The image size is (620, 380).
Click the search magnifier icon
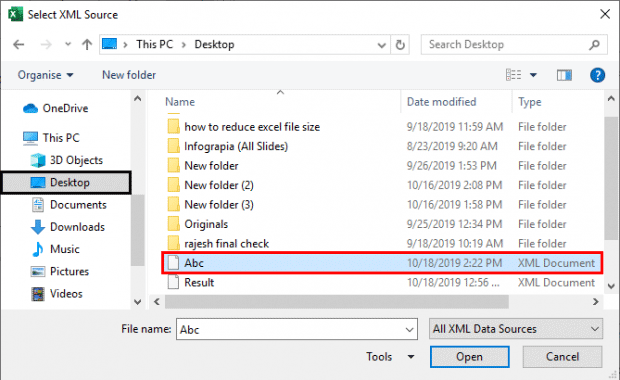594,45
